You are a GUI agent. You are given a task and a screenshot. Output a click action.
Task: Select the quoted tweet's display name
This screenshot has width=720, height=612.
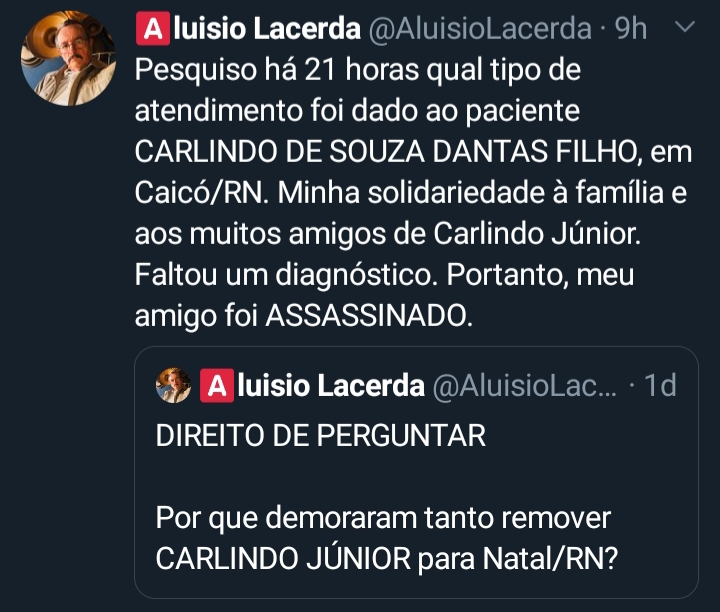coord(330,385)
